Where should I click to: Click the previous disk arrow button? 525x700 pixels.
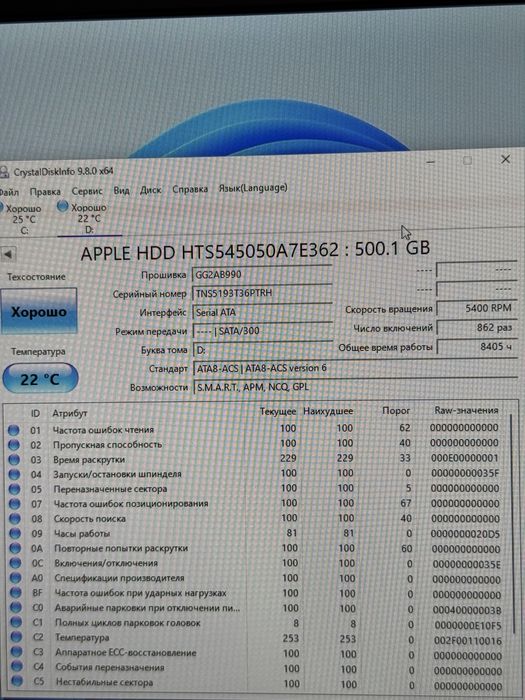[x=8, y=255]
